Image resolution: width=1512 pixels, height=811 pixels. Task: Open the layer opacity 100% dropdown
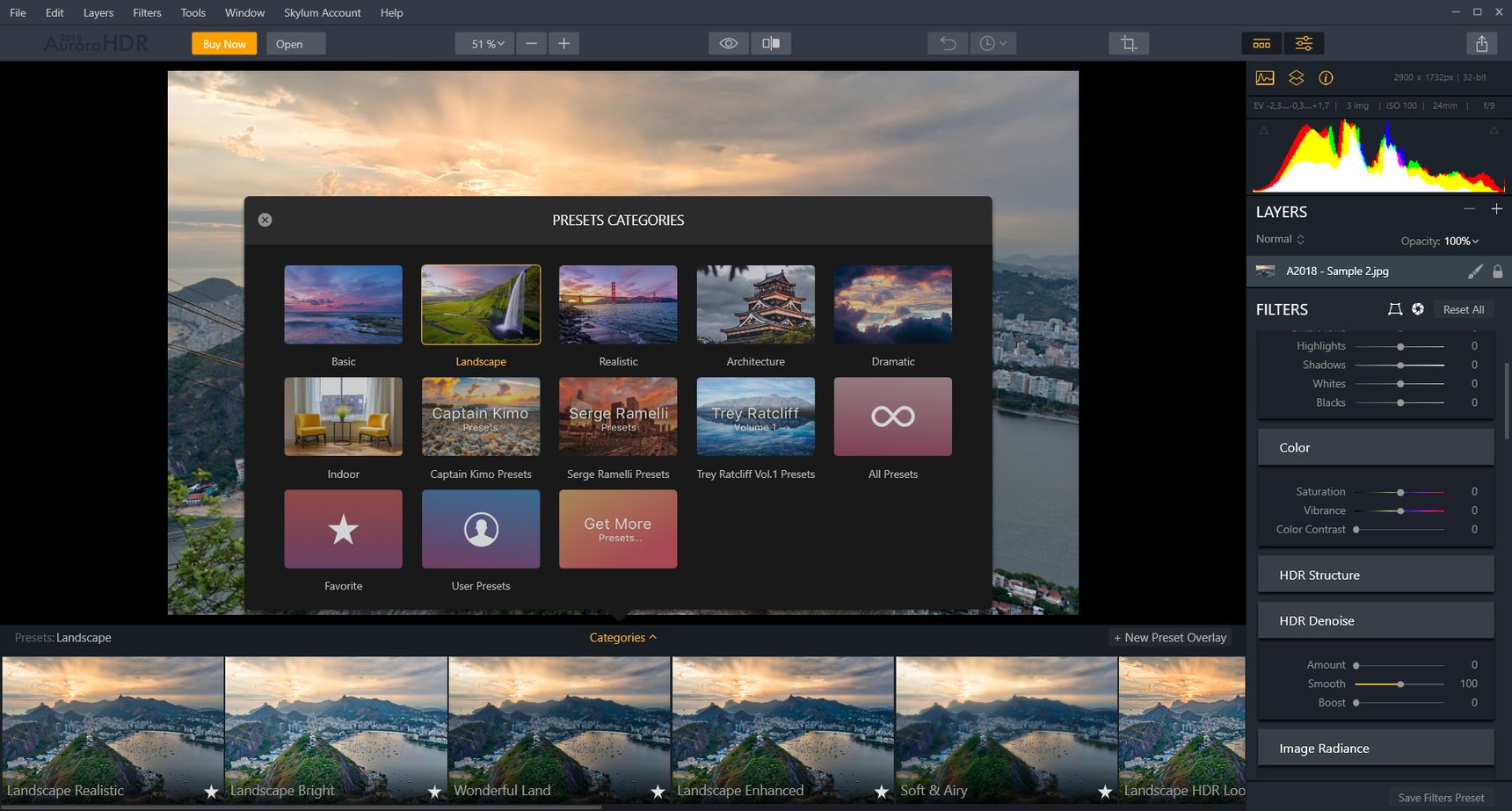tap(1461, 241)
